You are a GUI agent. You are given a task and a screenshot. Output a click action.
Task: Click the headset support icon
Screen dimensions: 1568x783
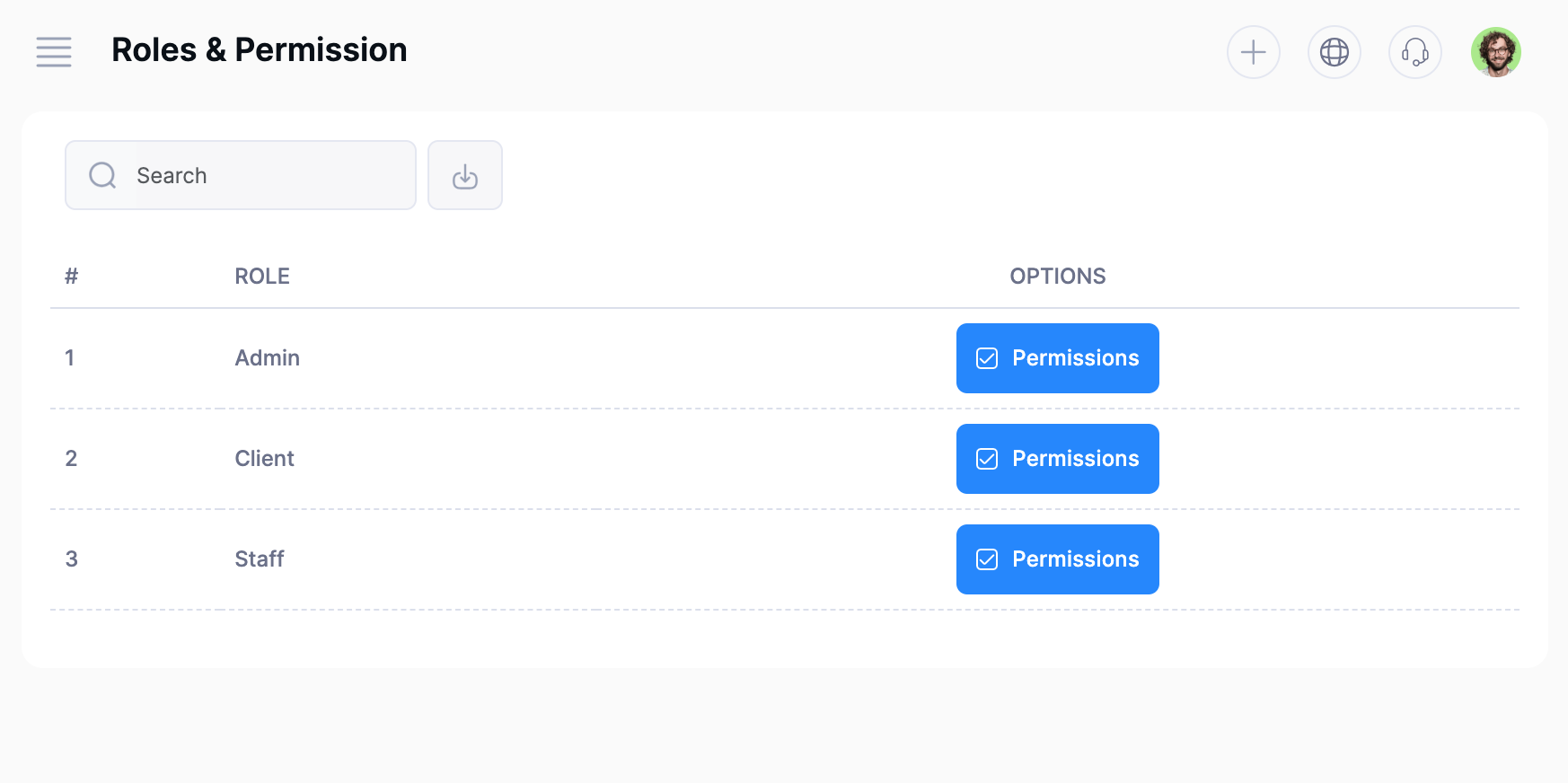pos(1414,52)
